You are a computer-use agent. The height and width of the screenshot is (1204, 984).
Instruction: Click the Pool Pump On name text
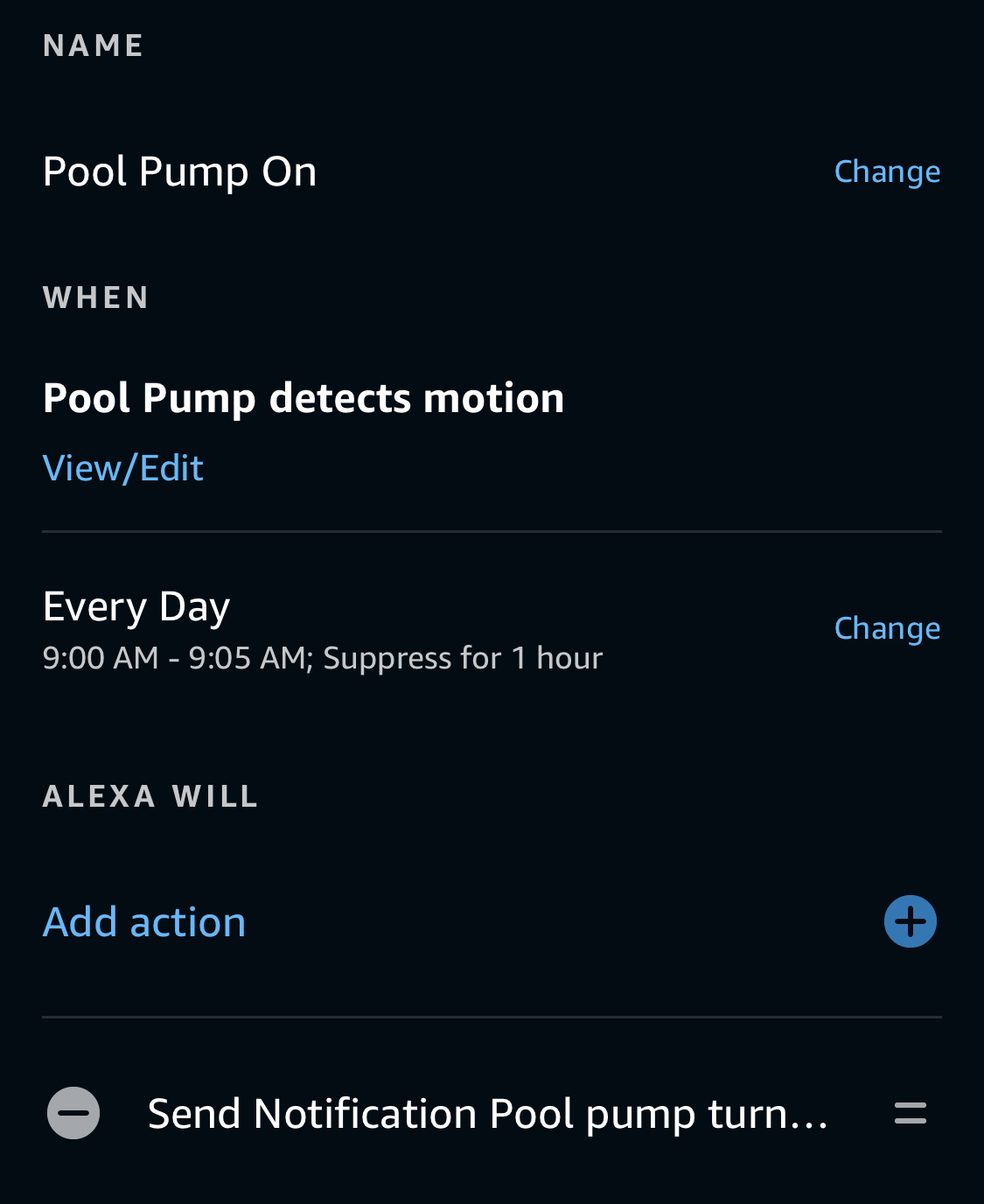click(x=179, y=171)
